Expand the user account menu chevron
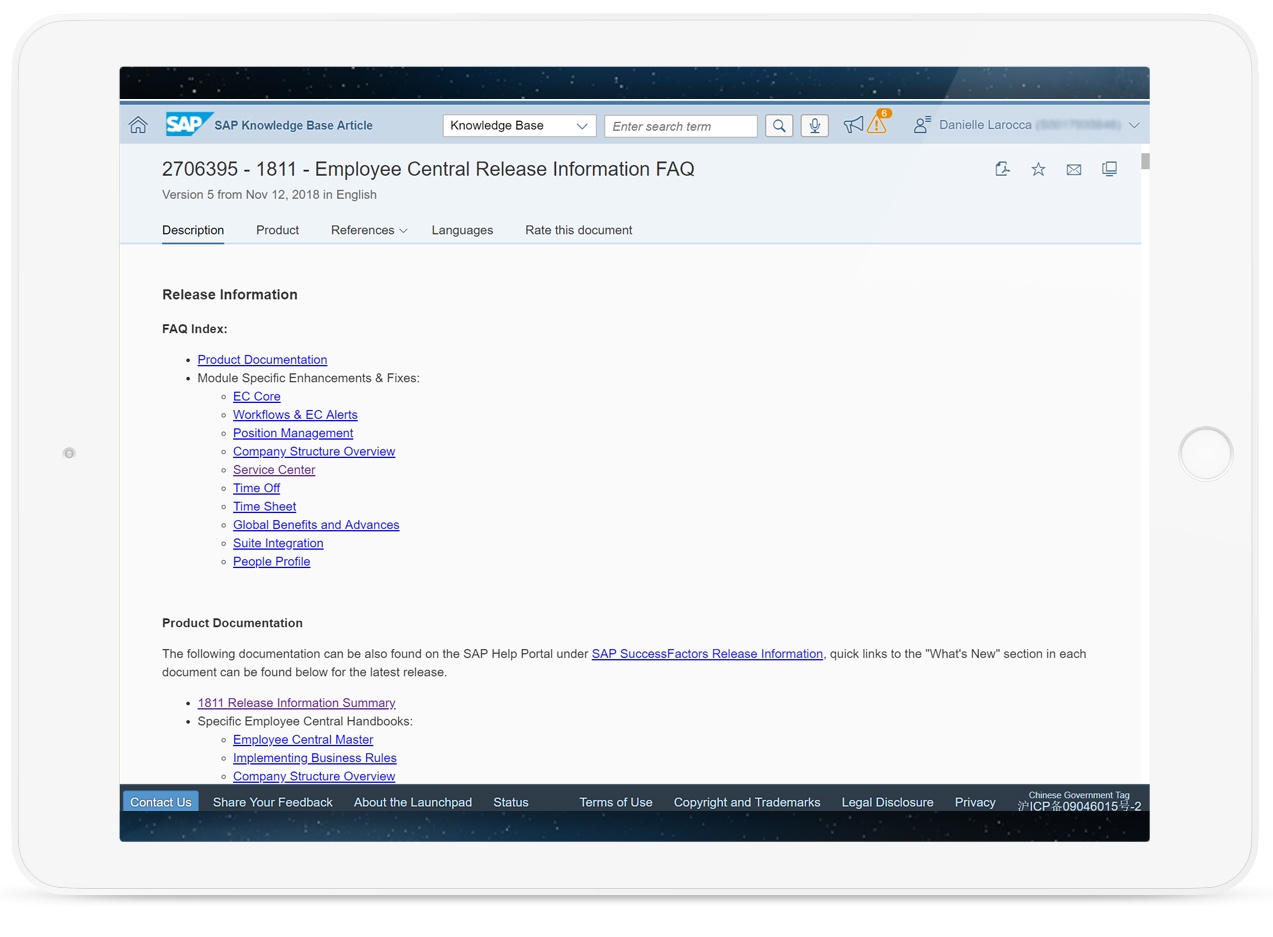1273x937 pixels. click(x=1134, y=125)
